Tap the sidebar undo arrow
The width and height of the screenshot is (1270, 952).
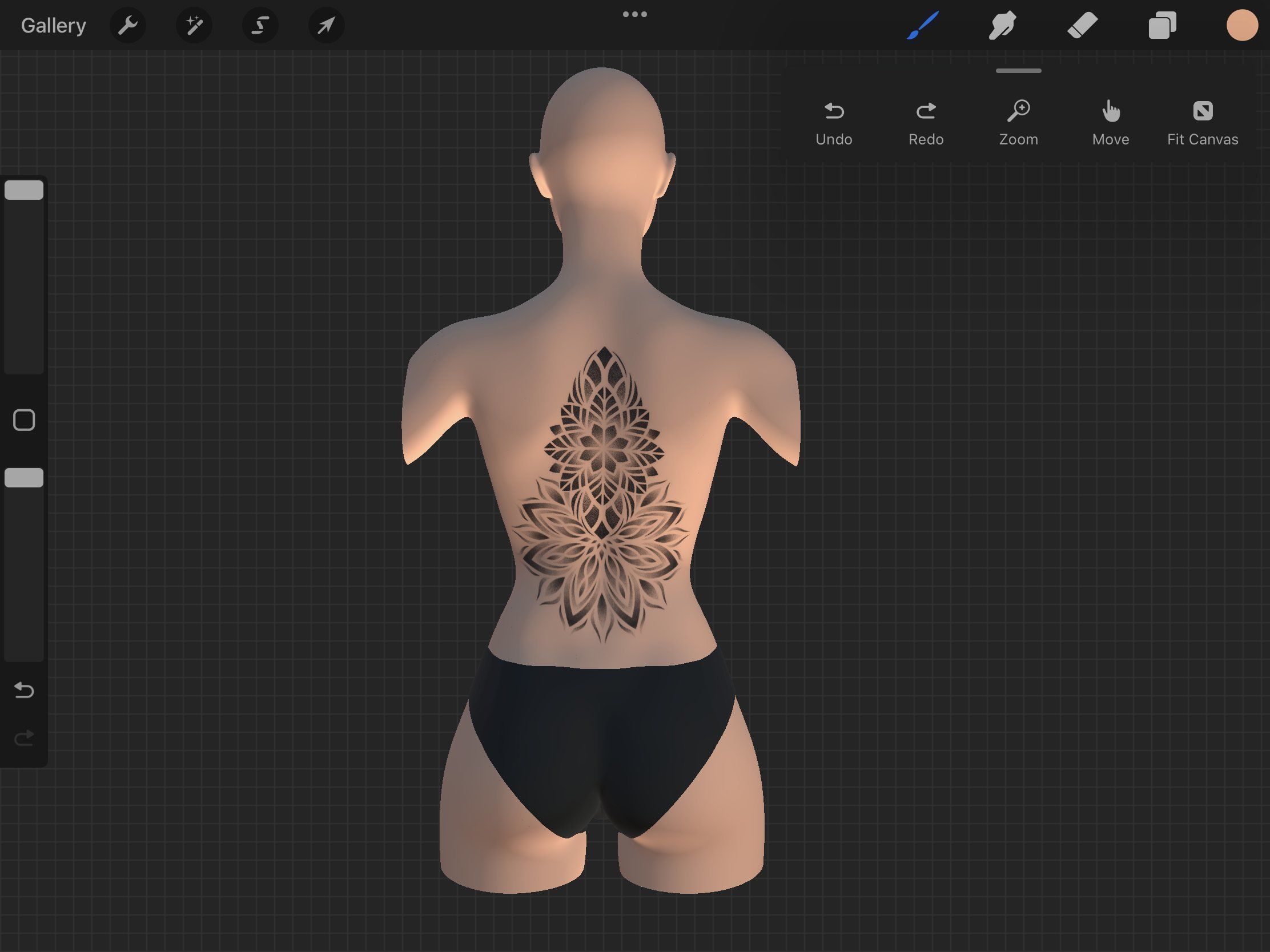pos(24,690)
